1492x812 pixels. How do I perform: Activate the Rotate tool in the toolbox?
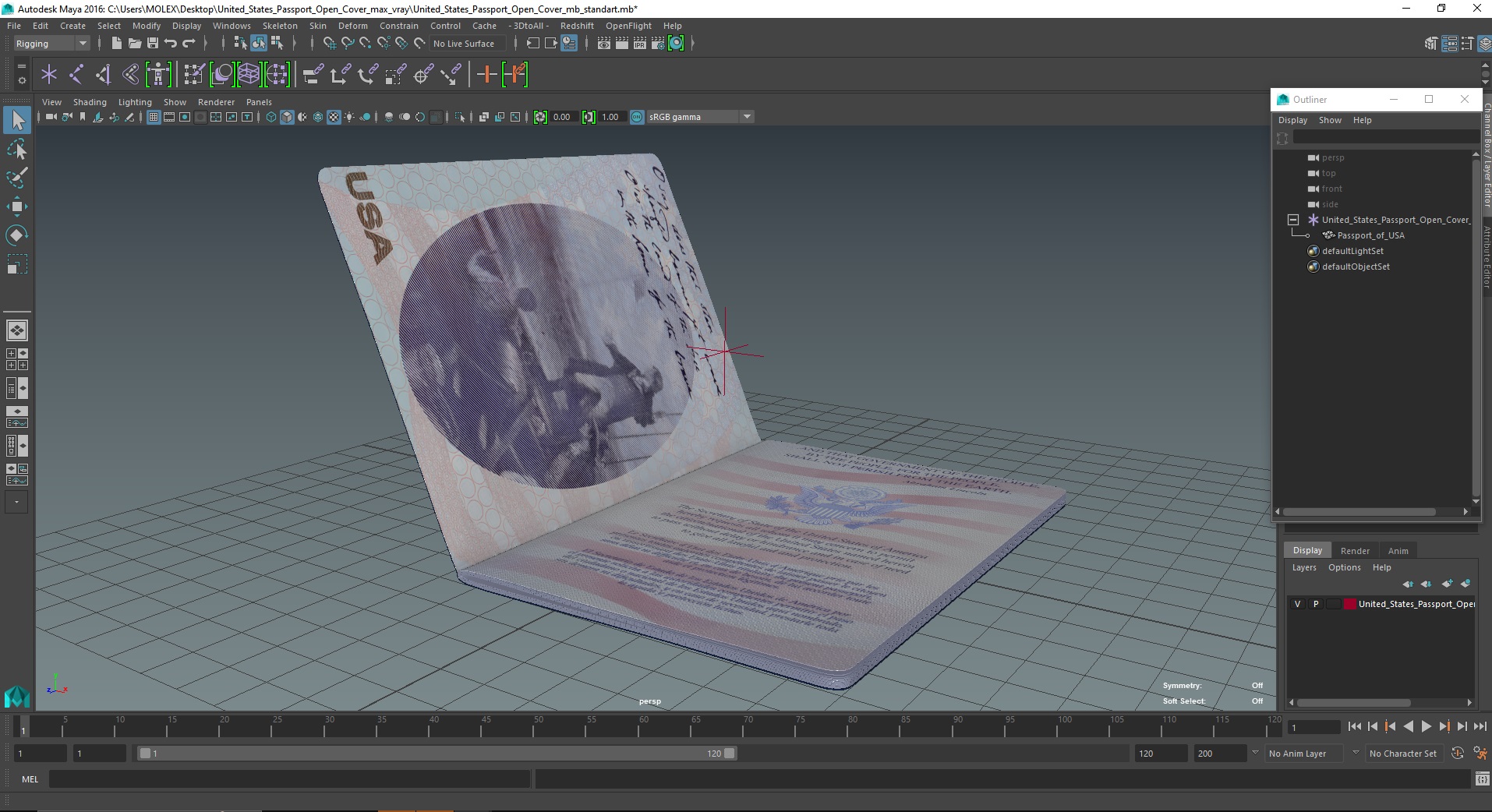[17, 235]
